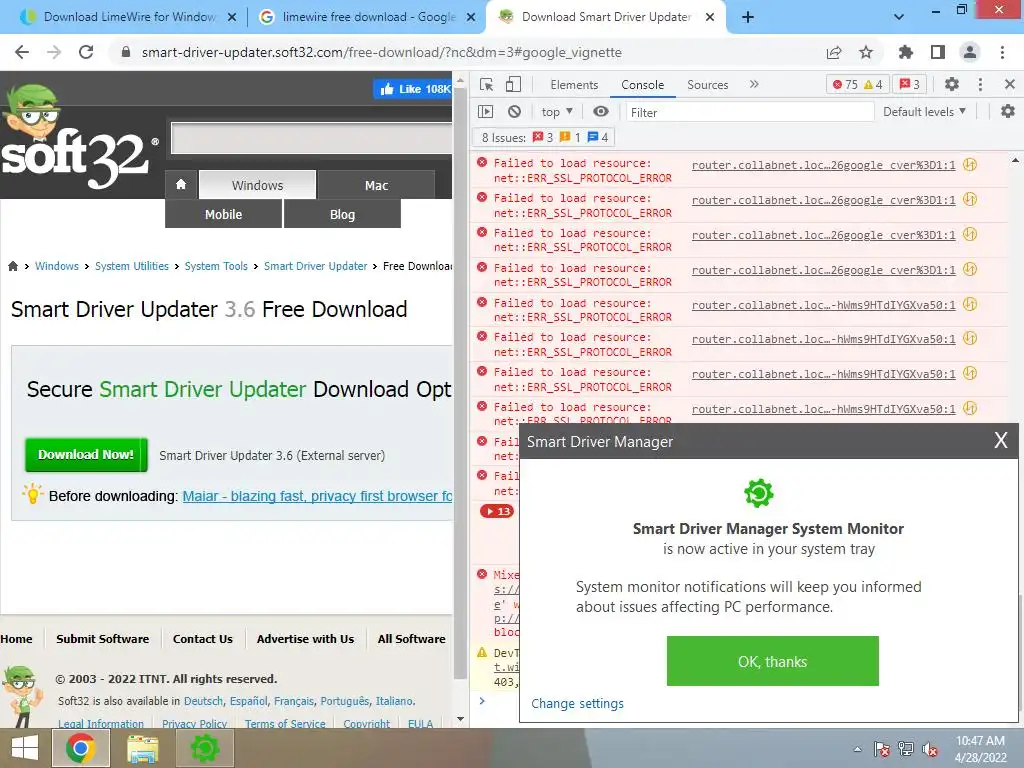This screenshot has width=1024, height=768.
Task: Show hidden system tray icons
Action: pyautogui.click(x=857, y=750)
